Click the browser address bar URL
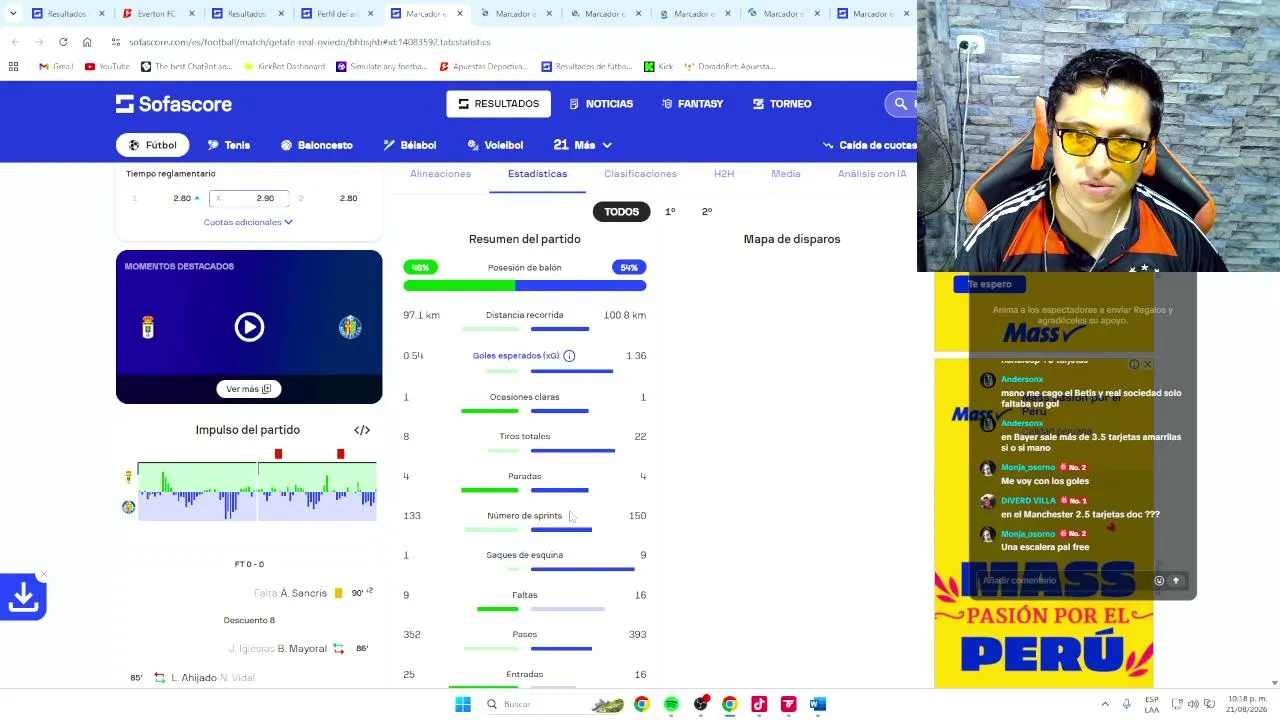Viewport: 1280px width, 720px height. (x=310, y=42)
